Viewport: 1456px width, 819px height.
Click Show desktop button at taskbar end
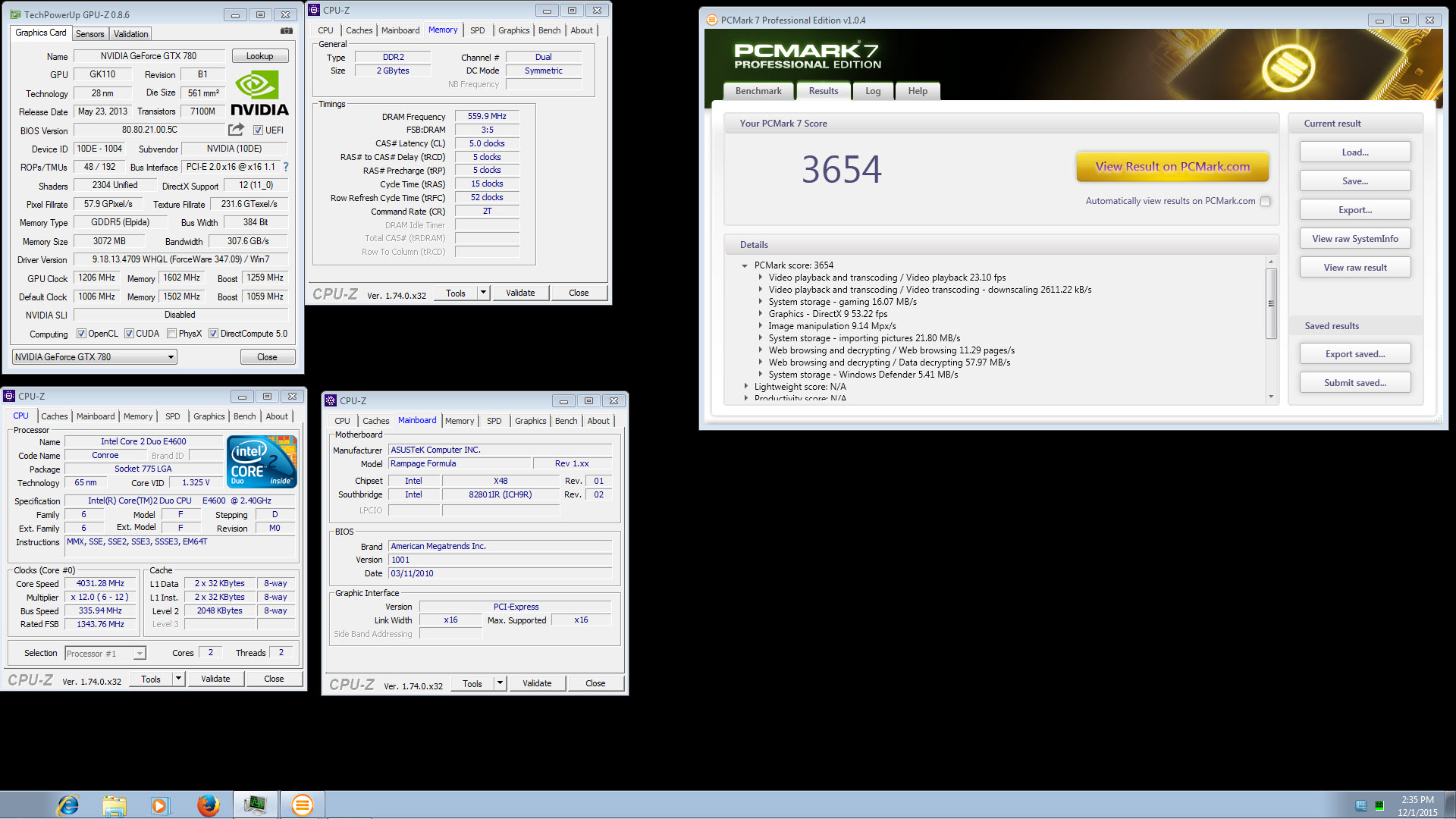pyautogui.click(x=1450, y=805)
